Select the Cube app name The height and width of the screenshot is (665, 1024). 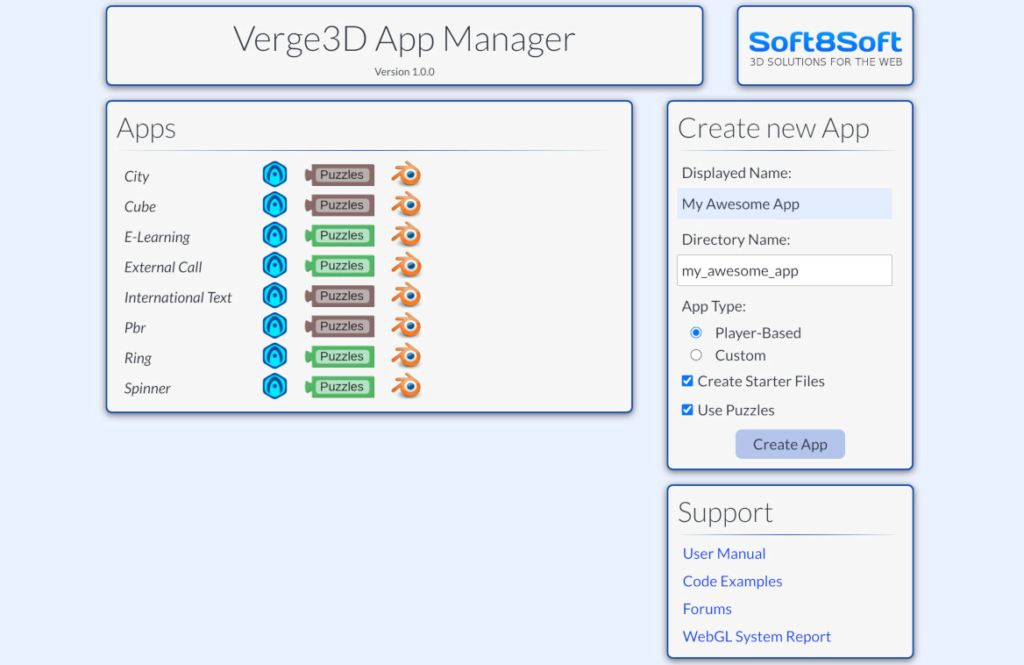pyautogui.click(x=140, y=206)
